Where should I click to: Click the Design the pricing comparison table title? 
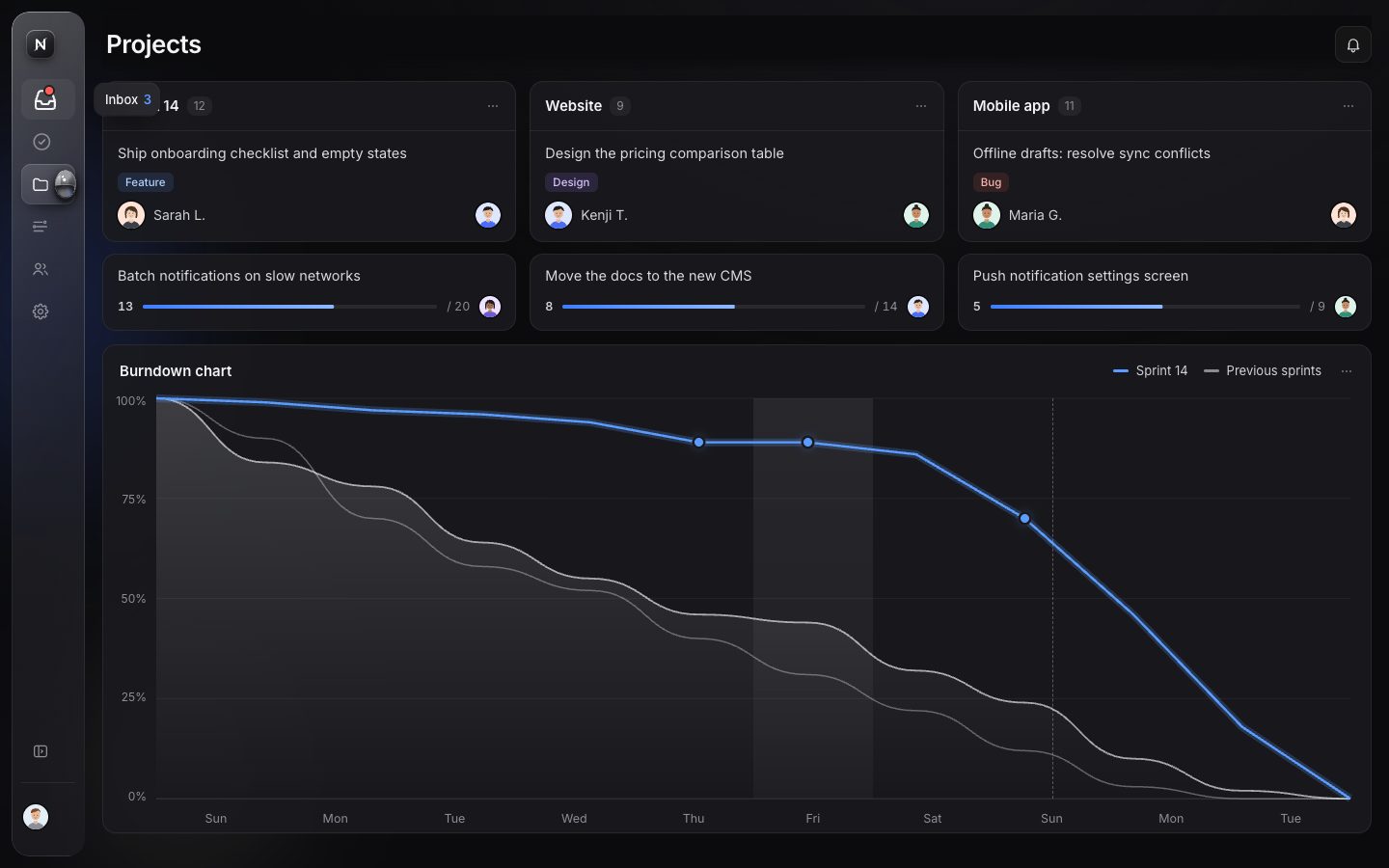coord(665,153)
